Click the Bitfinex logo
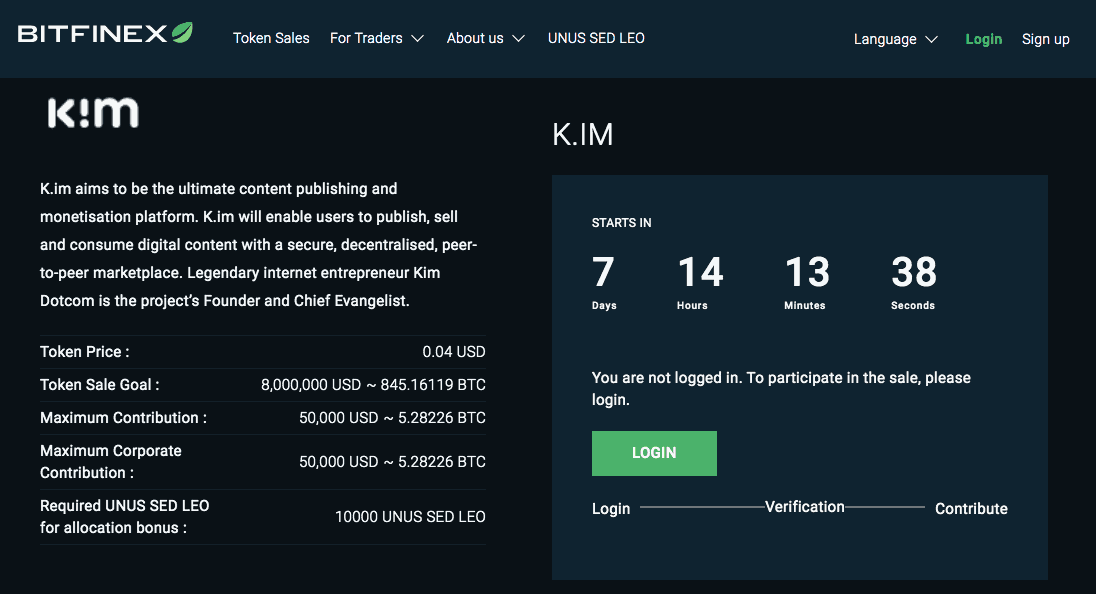Viewport: 1096px width, 594px height. (105, 33)
